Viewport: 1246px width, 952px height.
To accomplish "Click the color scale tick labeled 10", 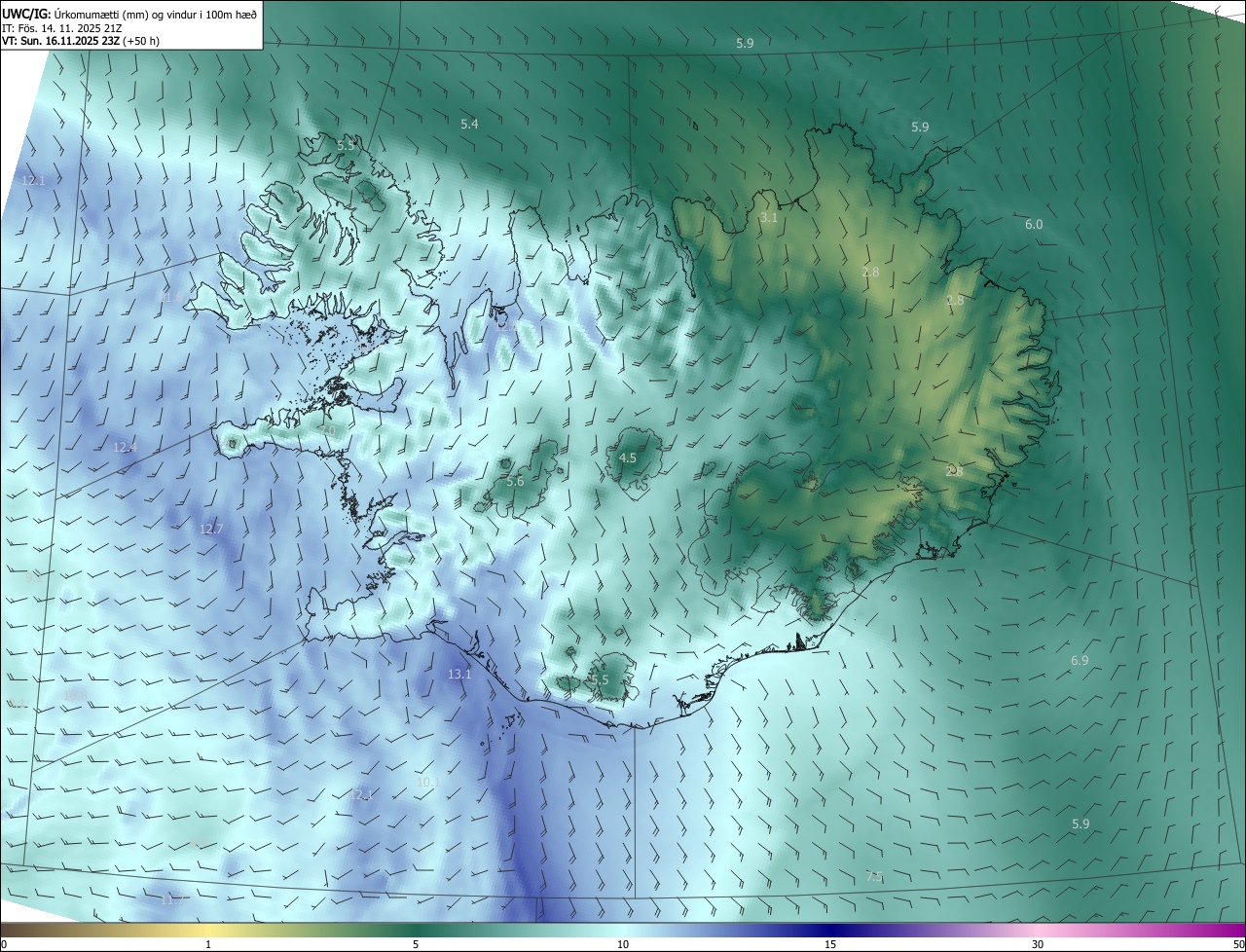I will [x=623, y=944].
